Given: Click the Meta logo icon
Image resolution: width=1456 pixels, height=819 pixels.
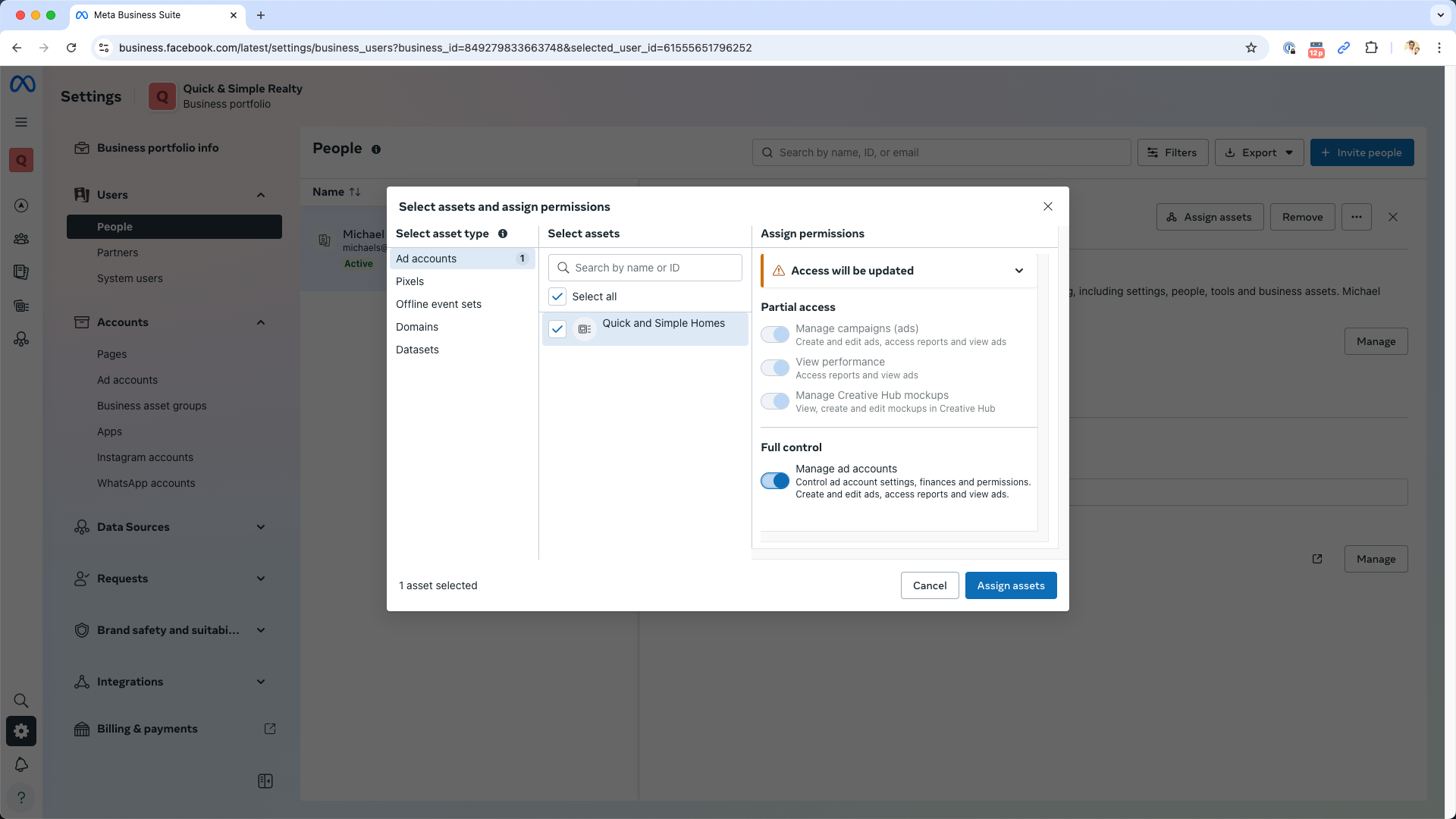Looking at the screenshot, I should (22, 84).
